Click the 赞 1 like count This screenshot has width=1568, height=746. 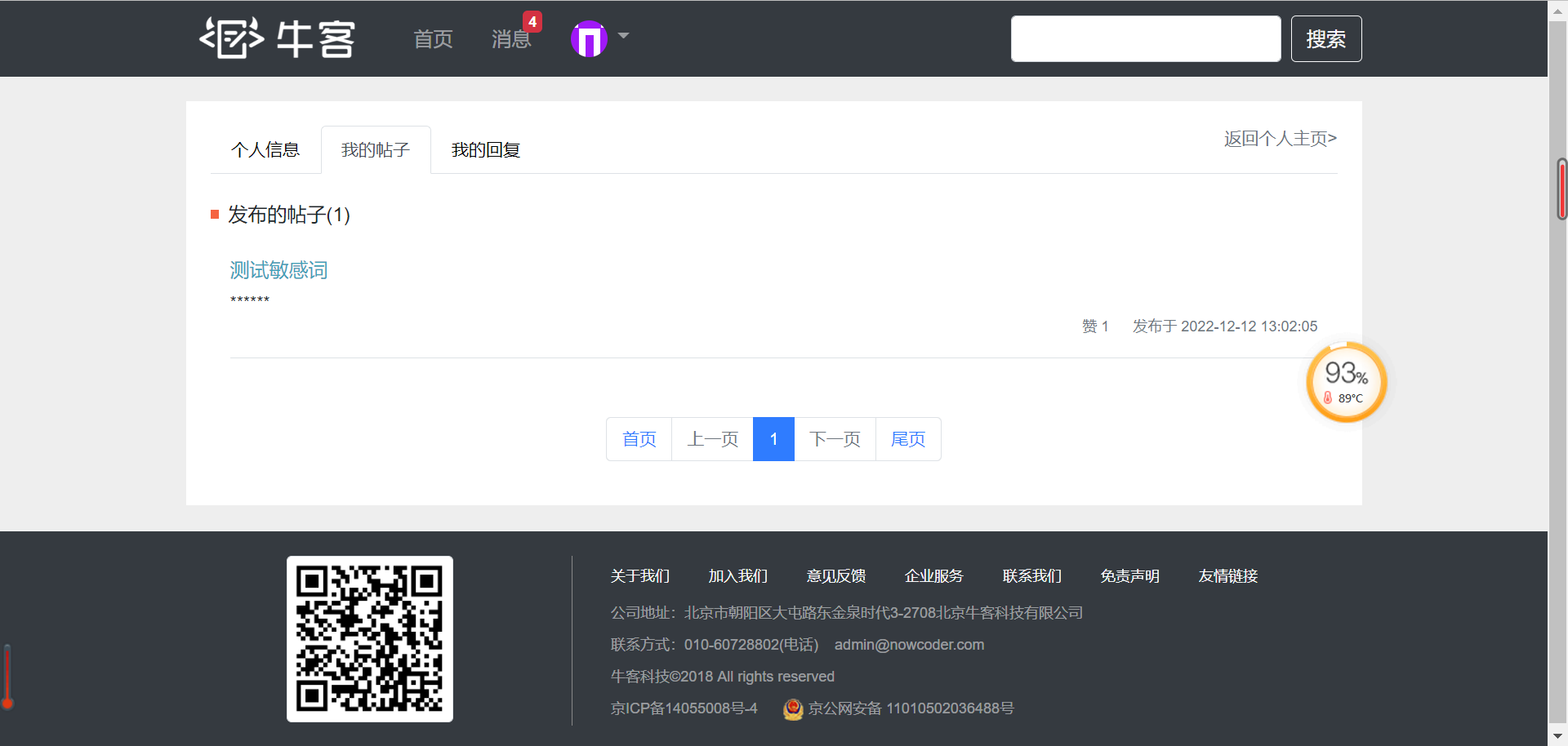point(1095,326)
